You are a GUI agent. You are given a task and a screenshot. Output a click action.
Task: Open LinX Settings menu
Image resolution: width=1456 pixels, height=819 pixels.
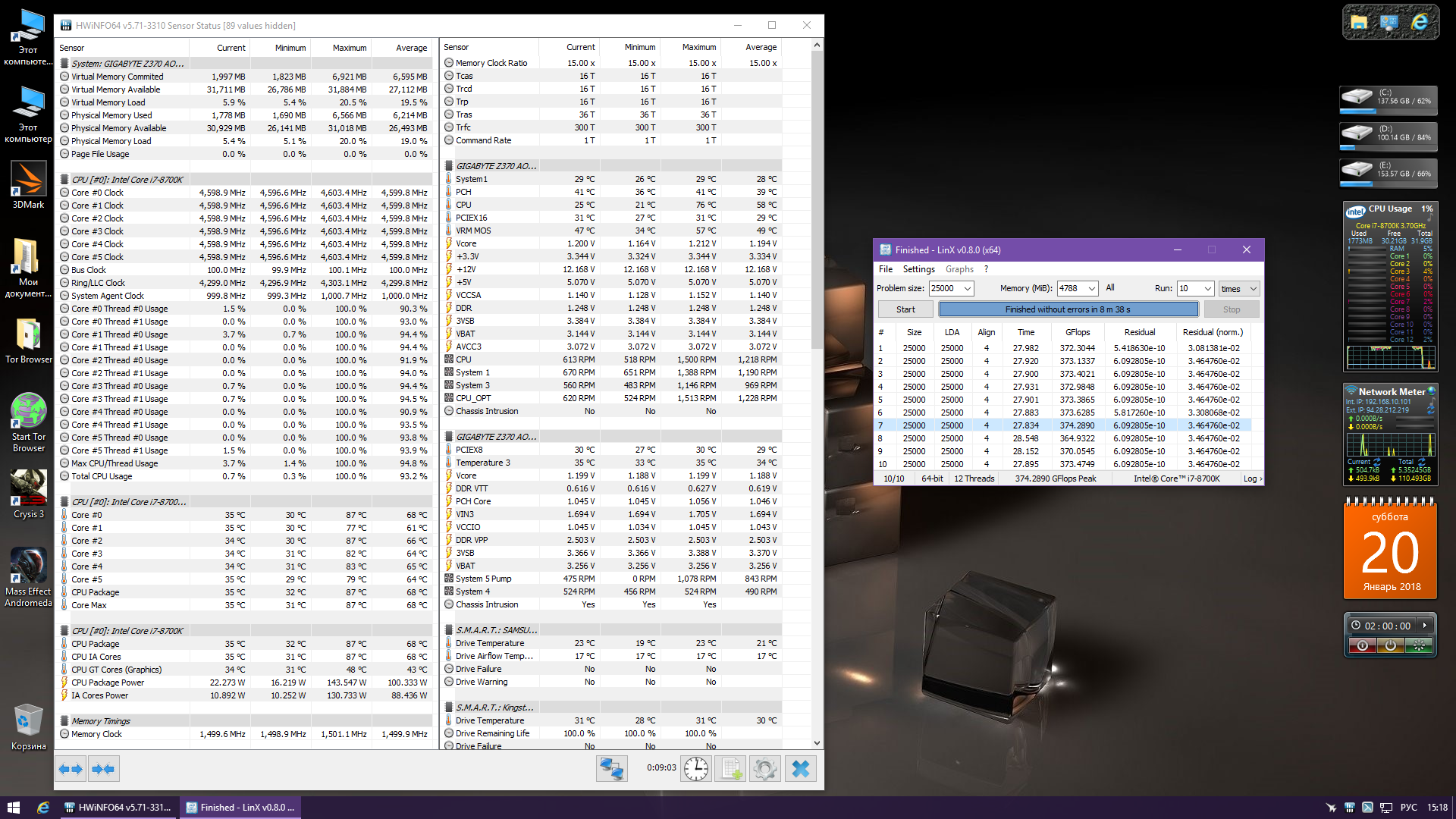tap(918, 269)
